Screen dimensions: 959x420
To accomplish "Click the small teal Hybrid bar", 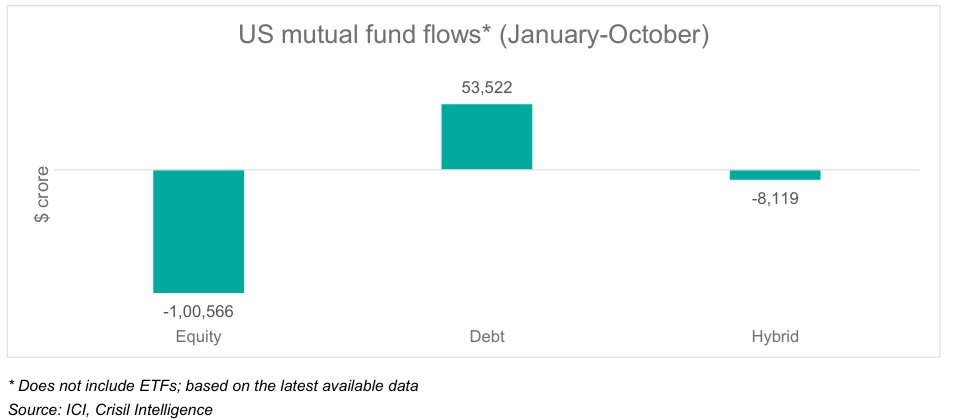I will [775, 175].
